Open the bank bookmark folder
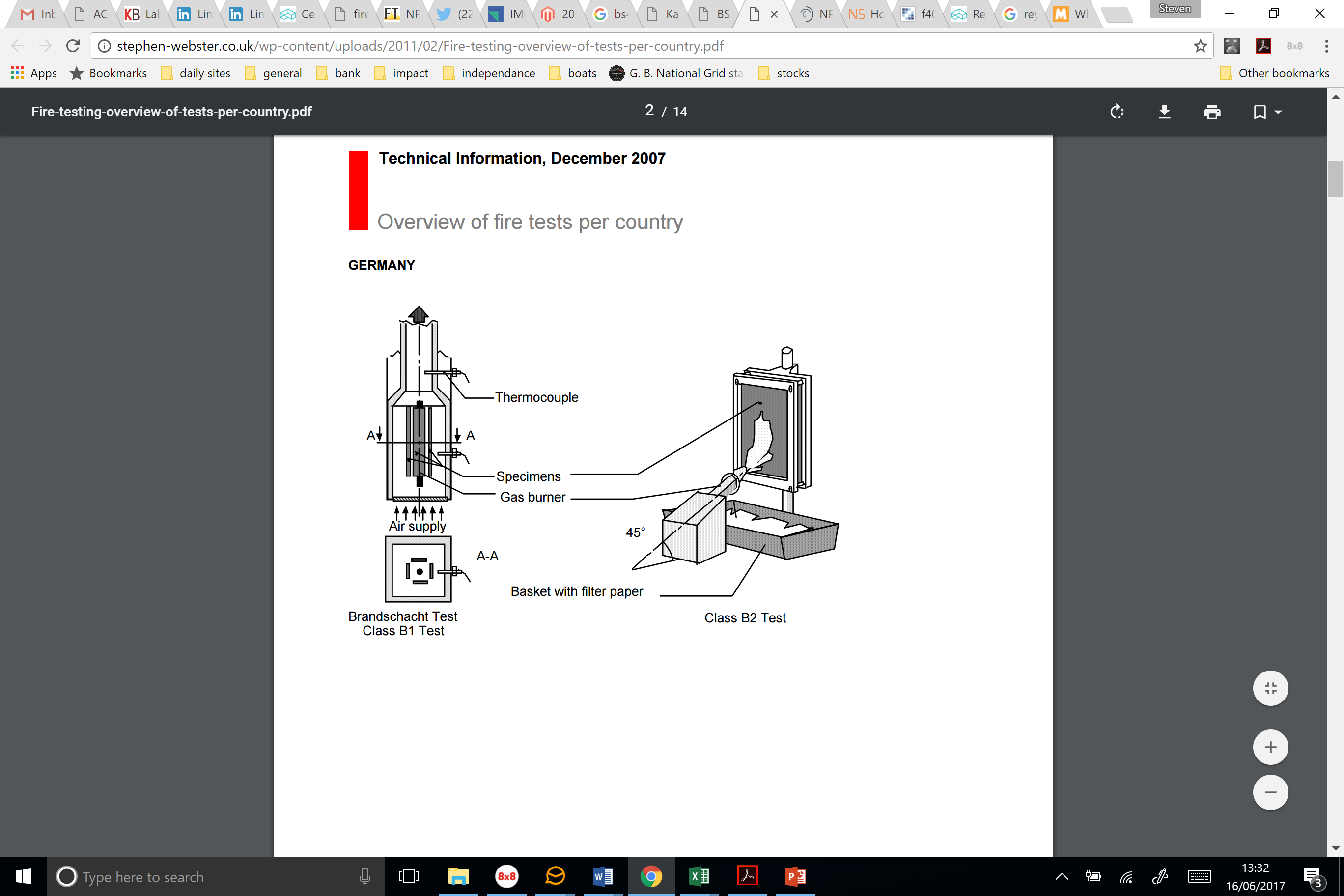1344x896 pixels. 339,73
